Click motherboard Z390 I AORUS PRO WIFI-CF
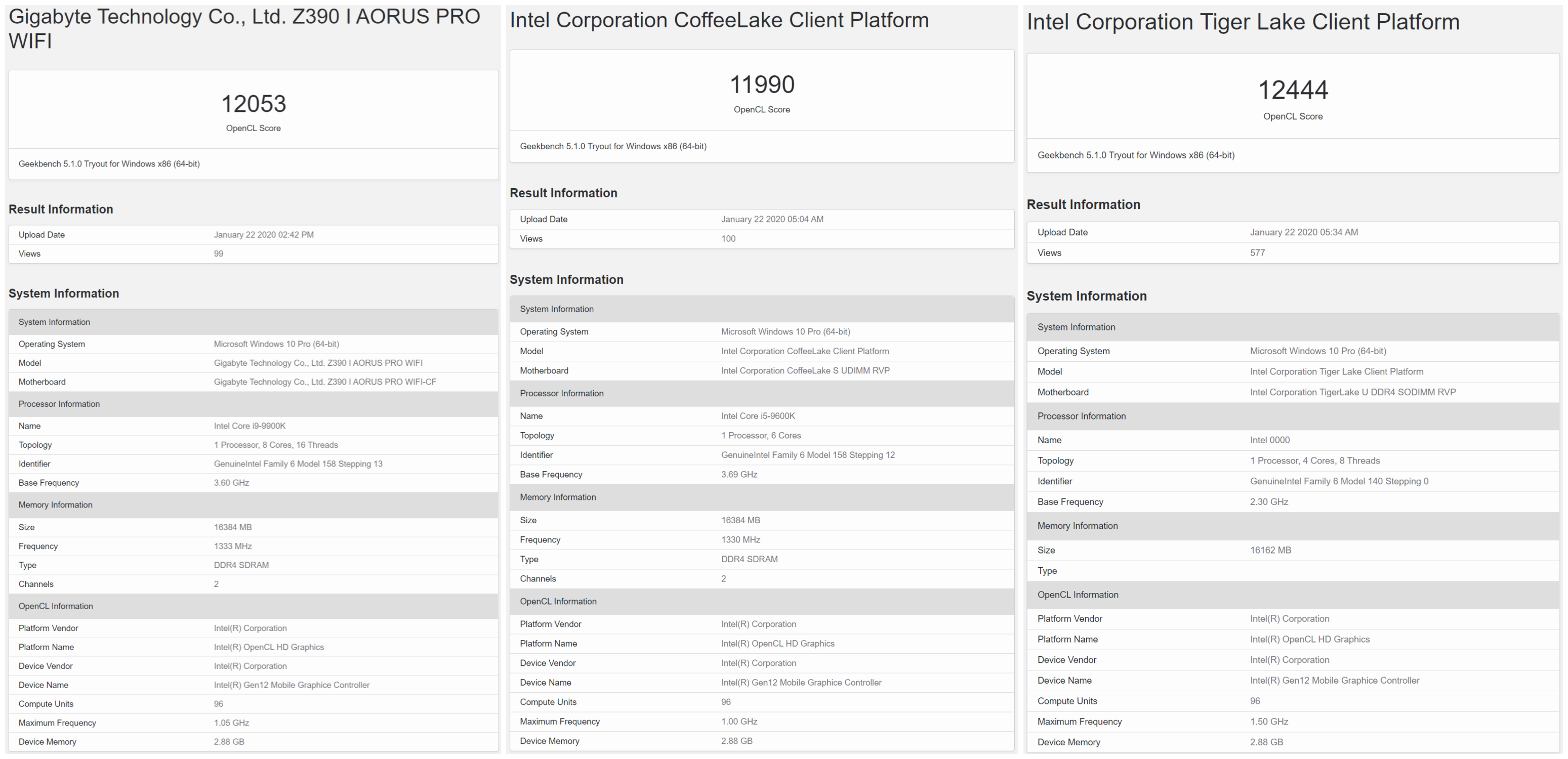 point(325,382)
